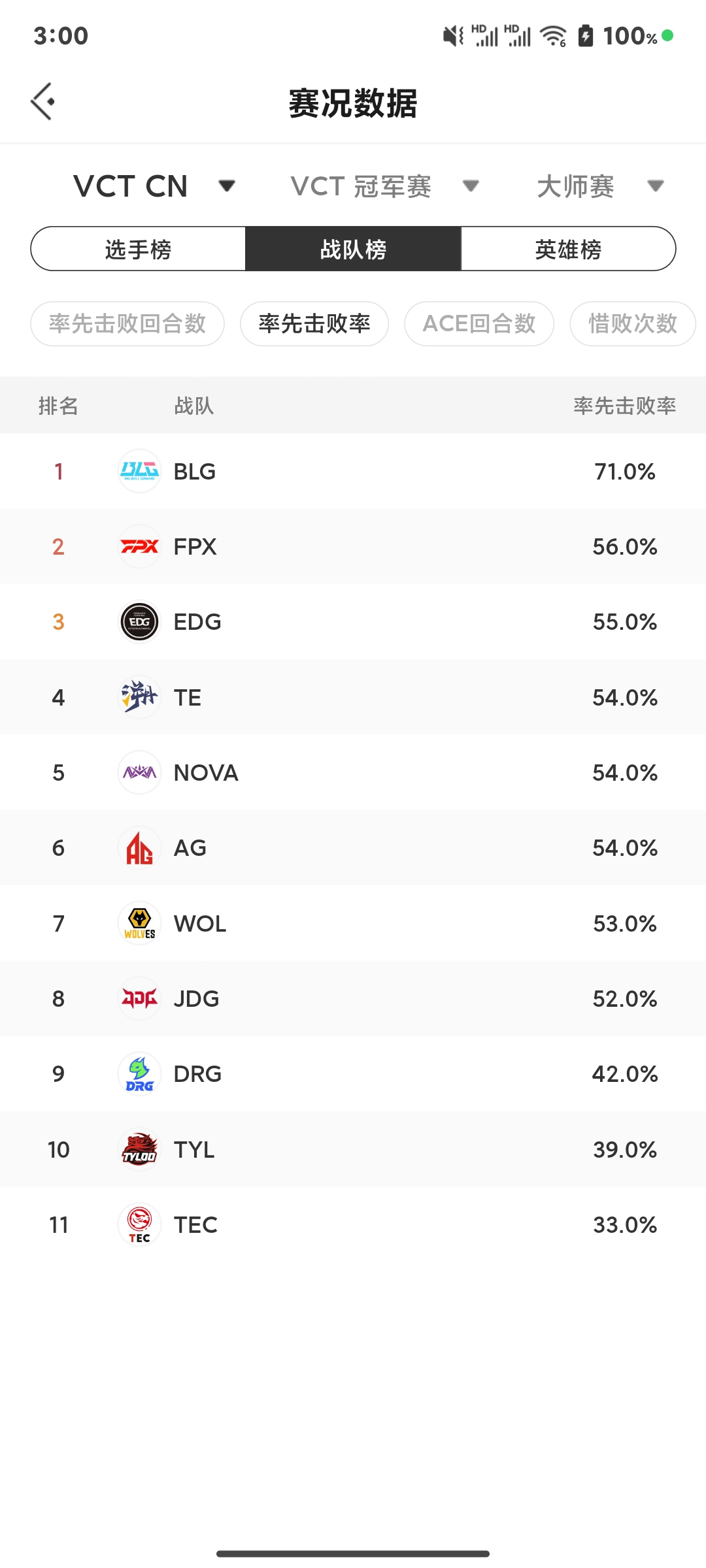Tap the TE team logo

coord(139,697)
